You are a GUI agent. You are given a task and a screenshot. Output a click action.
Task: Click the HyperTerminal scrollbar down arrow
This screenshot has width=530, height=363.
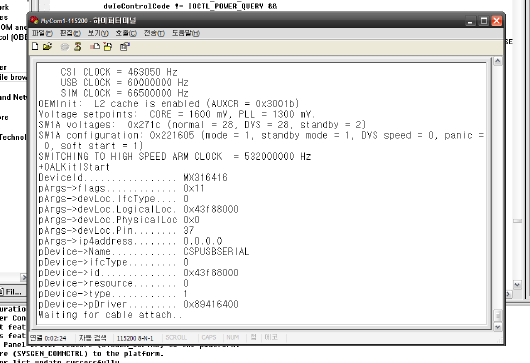[498, 327]
